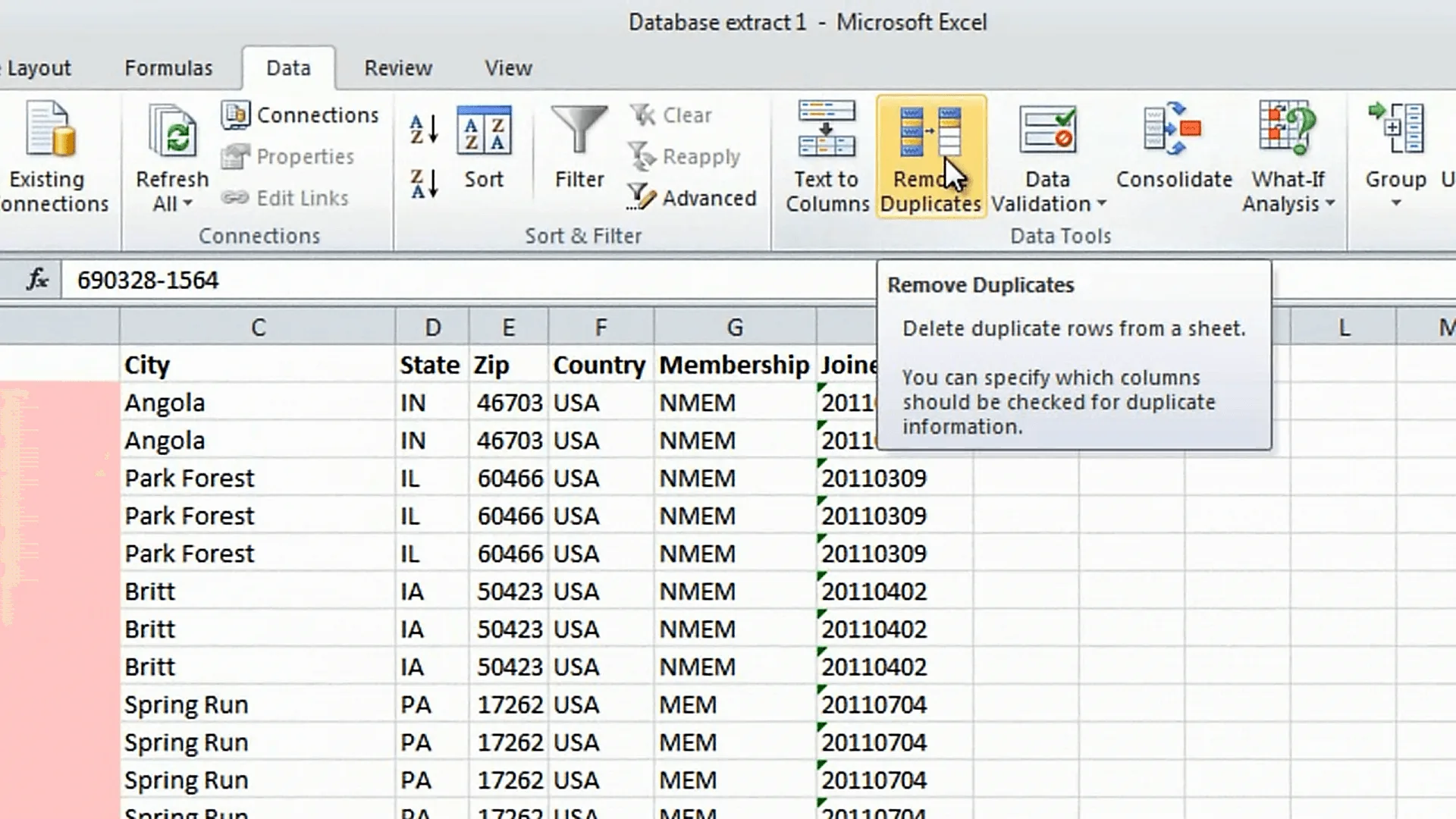
Task: Sort A to Z ascending
Action: 424,129
